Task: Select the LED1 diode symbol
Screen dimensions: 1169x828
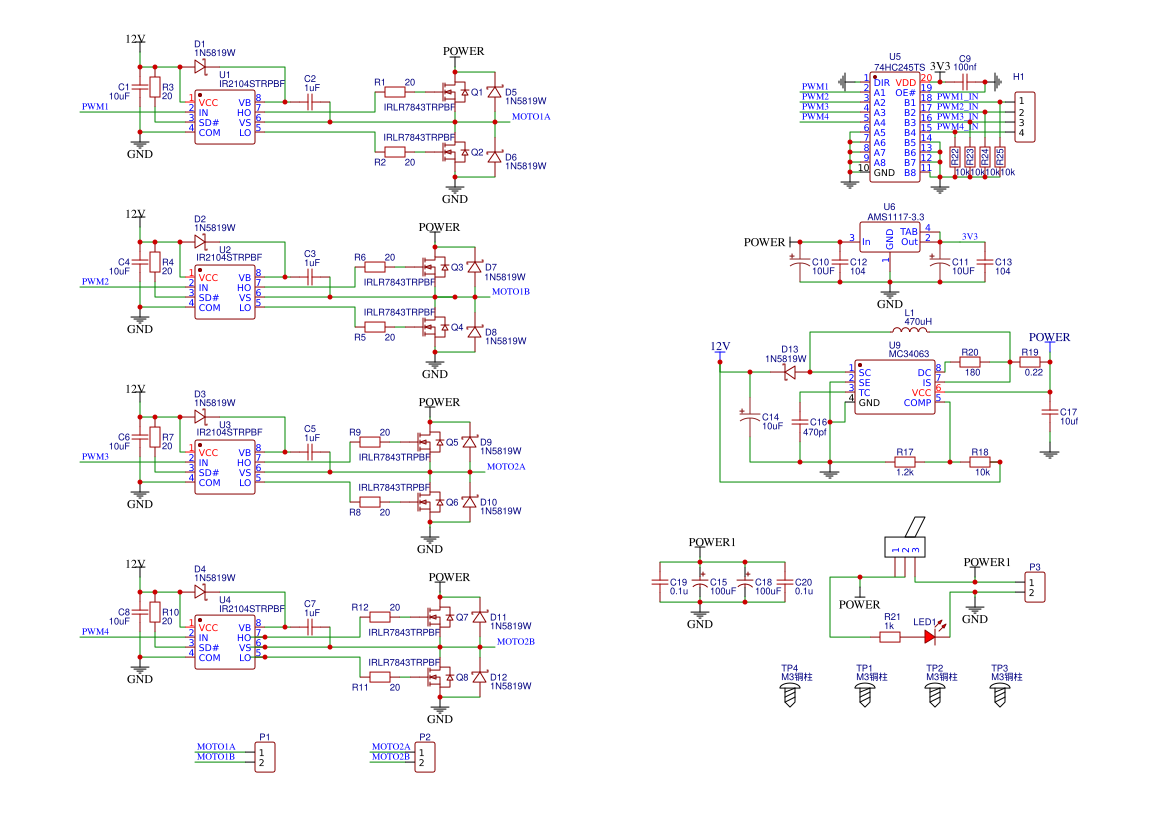Action: pyautogui.click(x=932, y=636)
